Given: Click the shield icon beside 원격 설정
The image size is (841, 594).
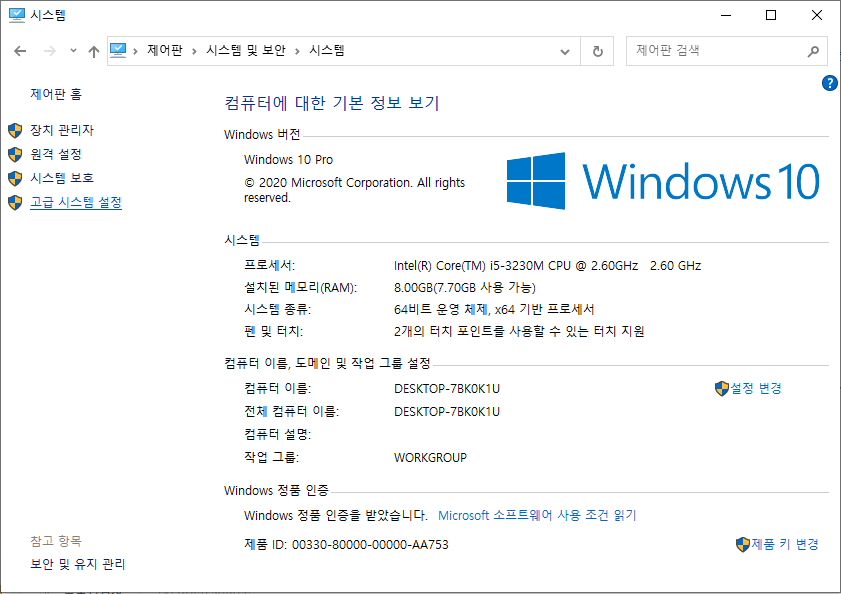Looking at the screenshot, I should tap(15, 155).
